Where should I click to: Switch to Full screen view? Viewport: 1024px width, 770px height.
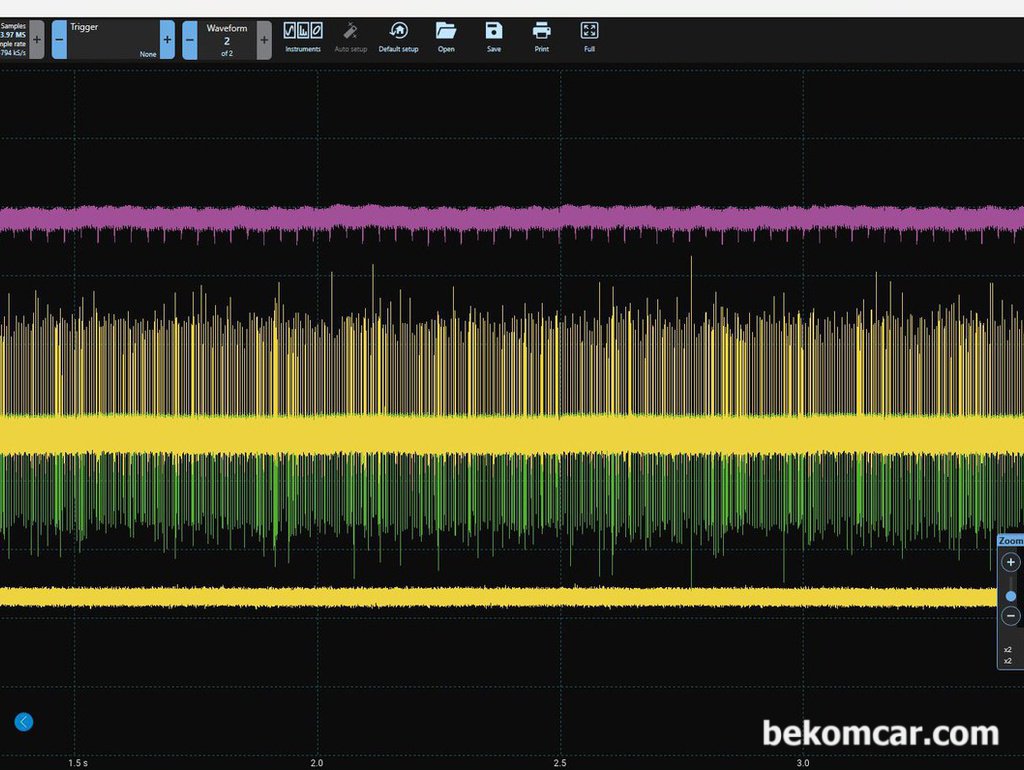589,37
